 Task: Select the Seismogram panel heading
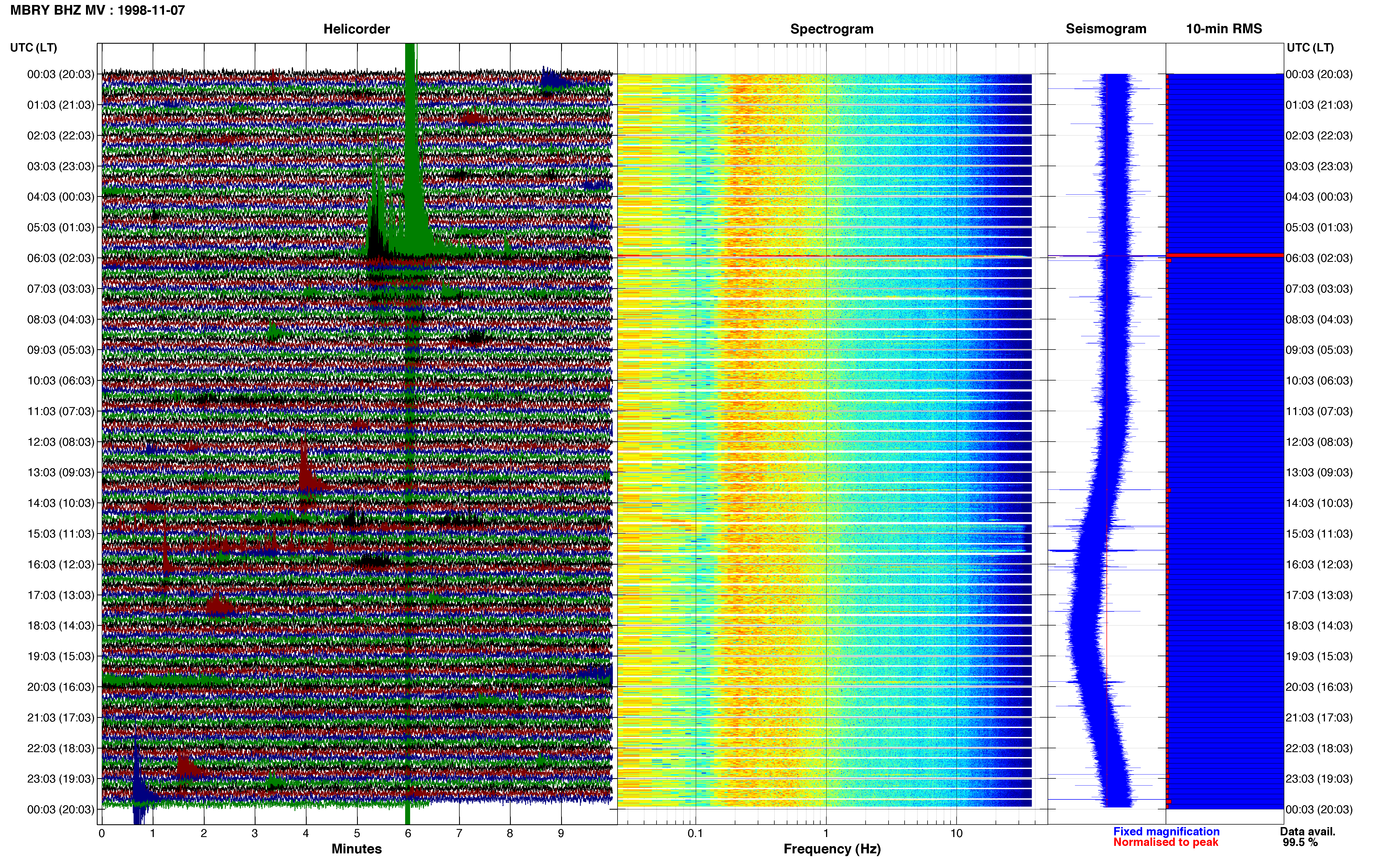pos(1106,29)
